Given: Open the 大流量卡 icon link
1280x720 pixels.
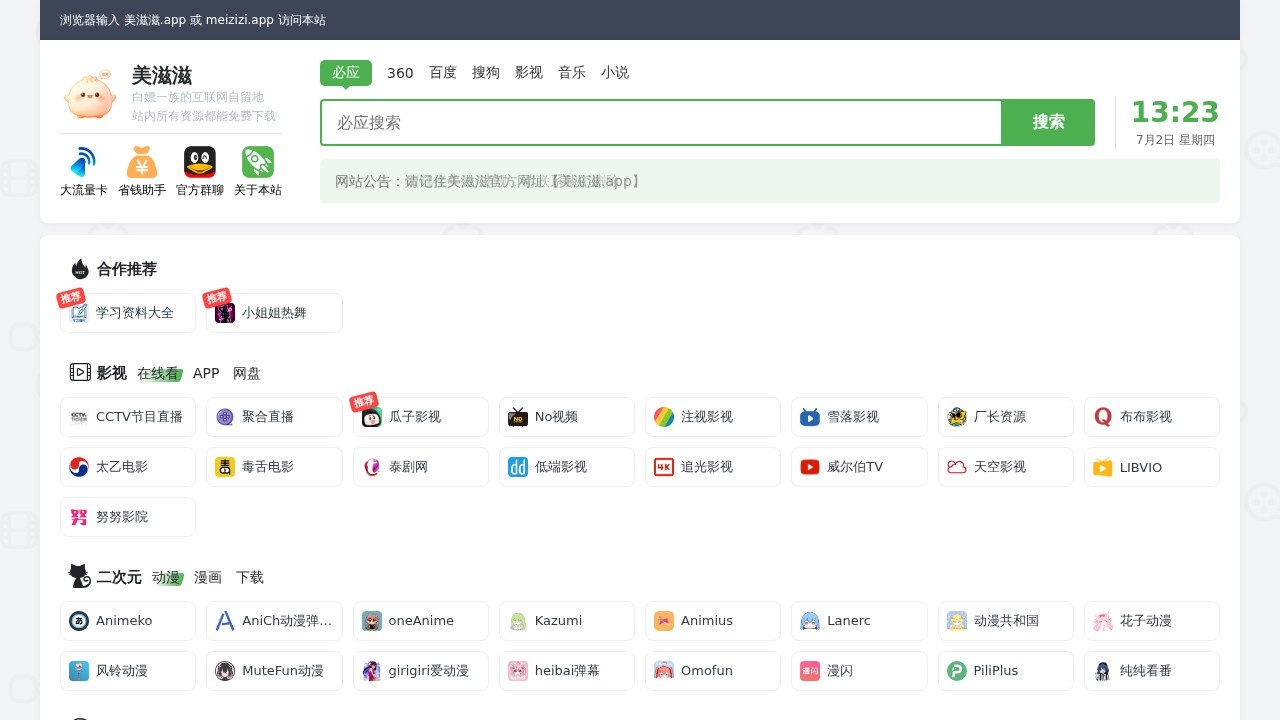Looking at the screenshot, I should [84, 171].
